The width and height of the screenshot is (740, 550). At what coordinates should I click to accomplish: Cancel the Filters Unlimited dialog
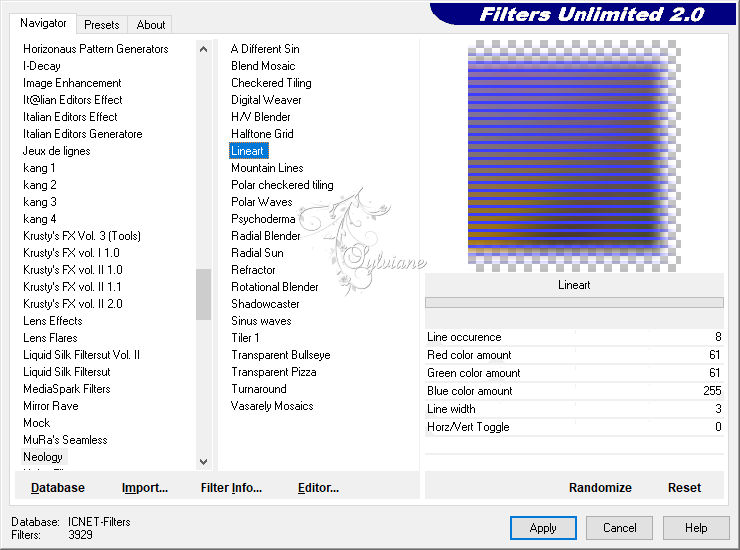(x=619, y=528)
